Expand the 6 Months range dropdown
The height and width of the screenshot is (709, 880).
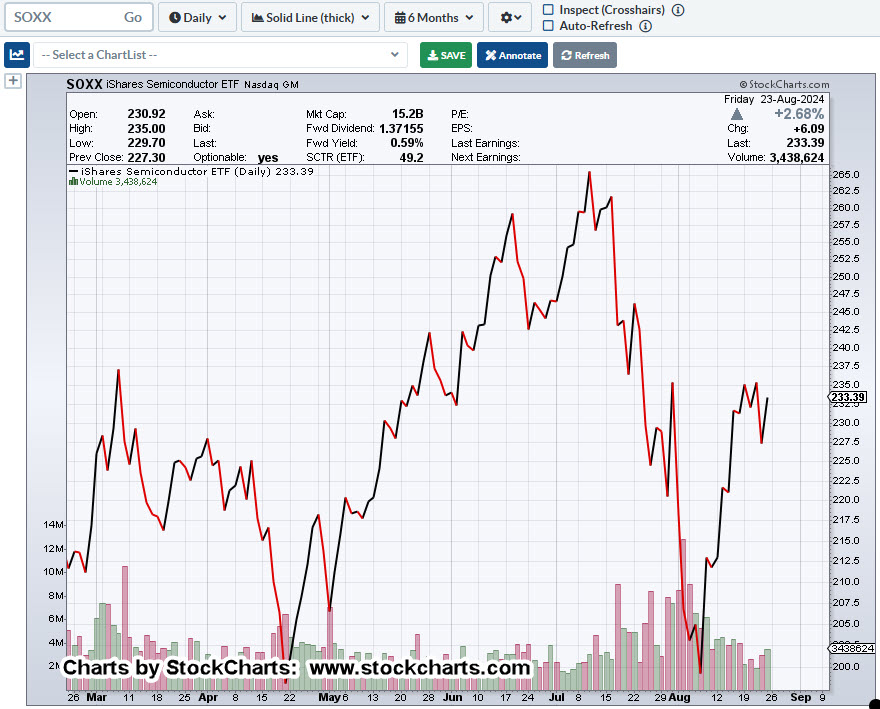click(433, 17)
